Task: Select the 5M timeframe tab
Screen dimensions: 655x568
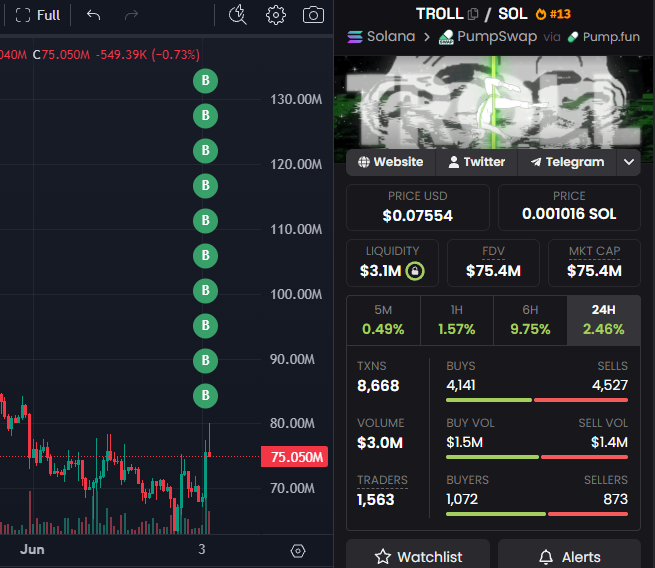Action: click(383, 320)
